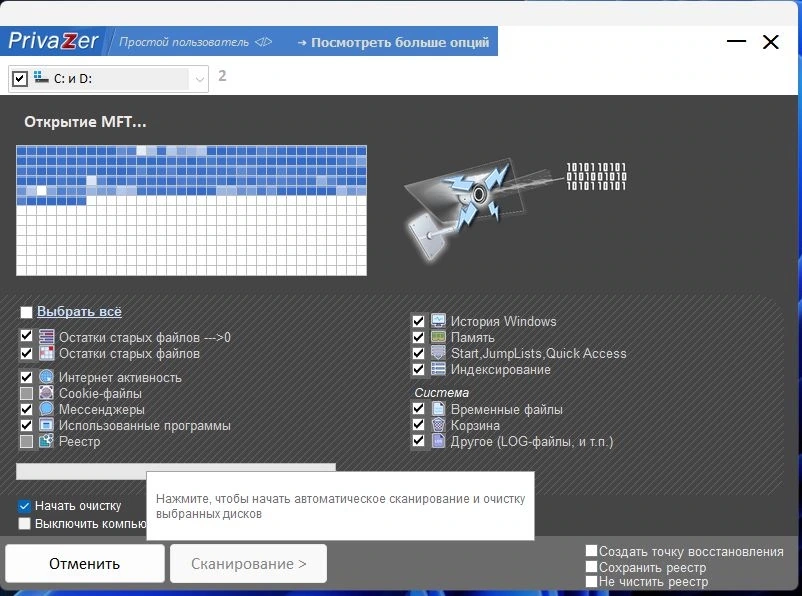Click the Cookie-файлы icon
The width and height of the screenshot is (802, 596).
(x=47, y=393)
